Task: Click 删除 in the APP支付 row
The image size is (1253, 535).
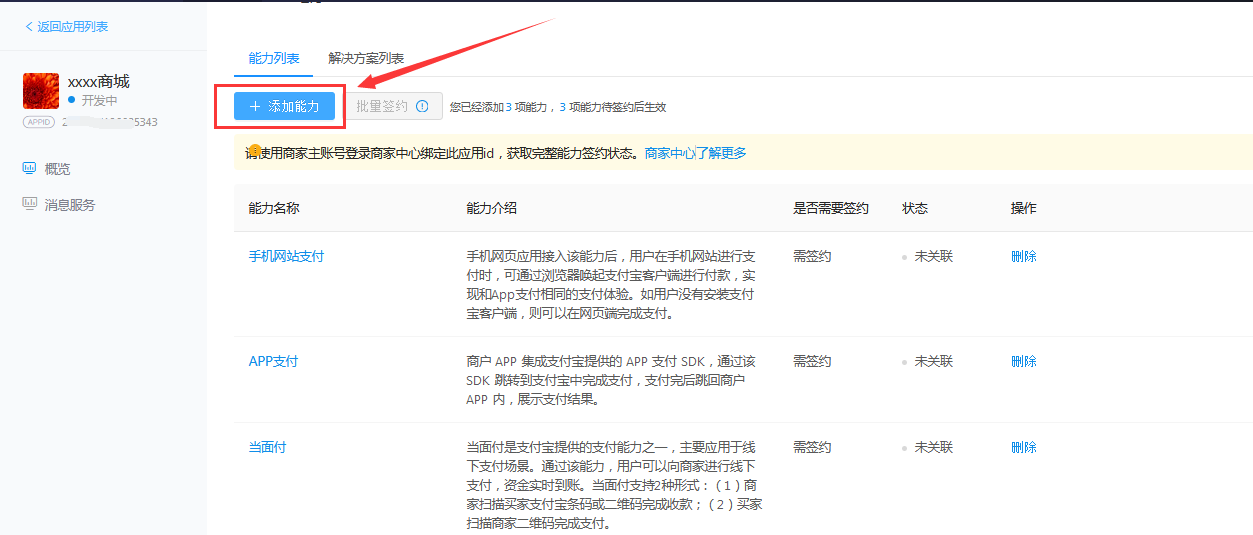Action: [1023, 361]
